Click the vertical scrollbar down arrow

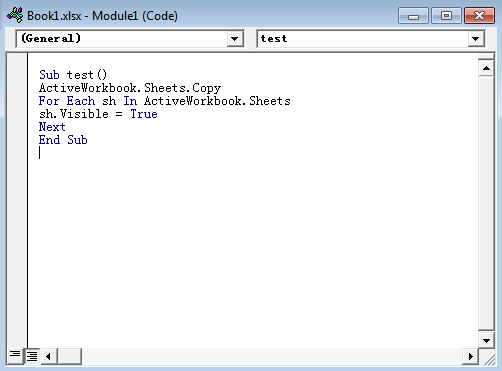[x=486, y=341]
